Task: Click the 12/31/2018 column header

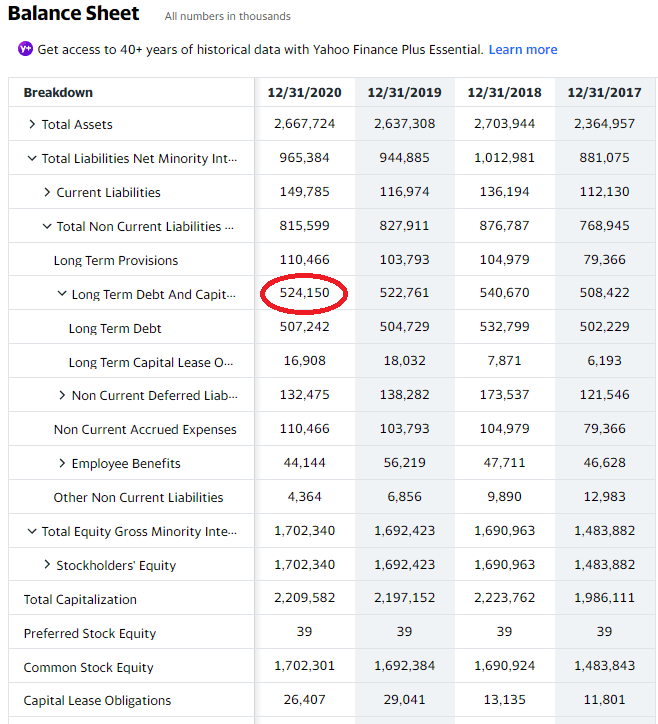Action: (x=504, y=92)
